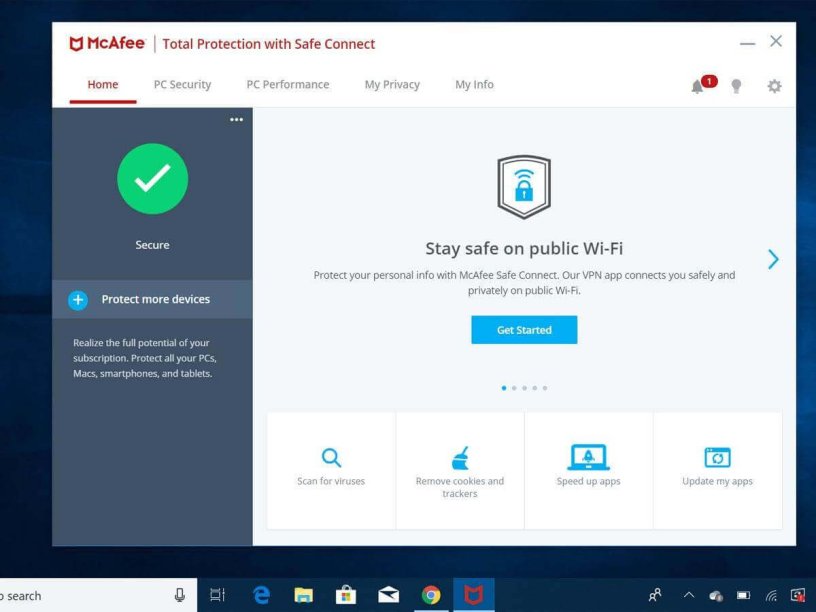The image size is (816, 612).
Task: Open Update my apps
Action: point(717,467)
